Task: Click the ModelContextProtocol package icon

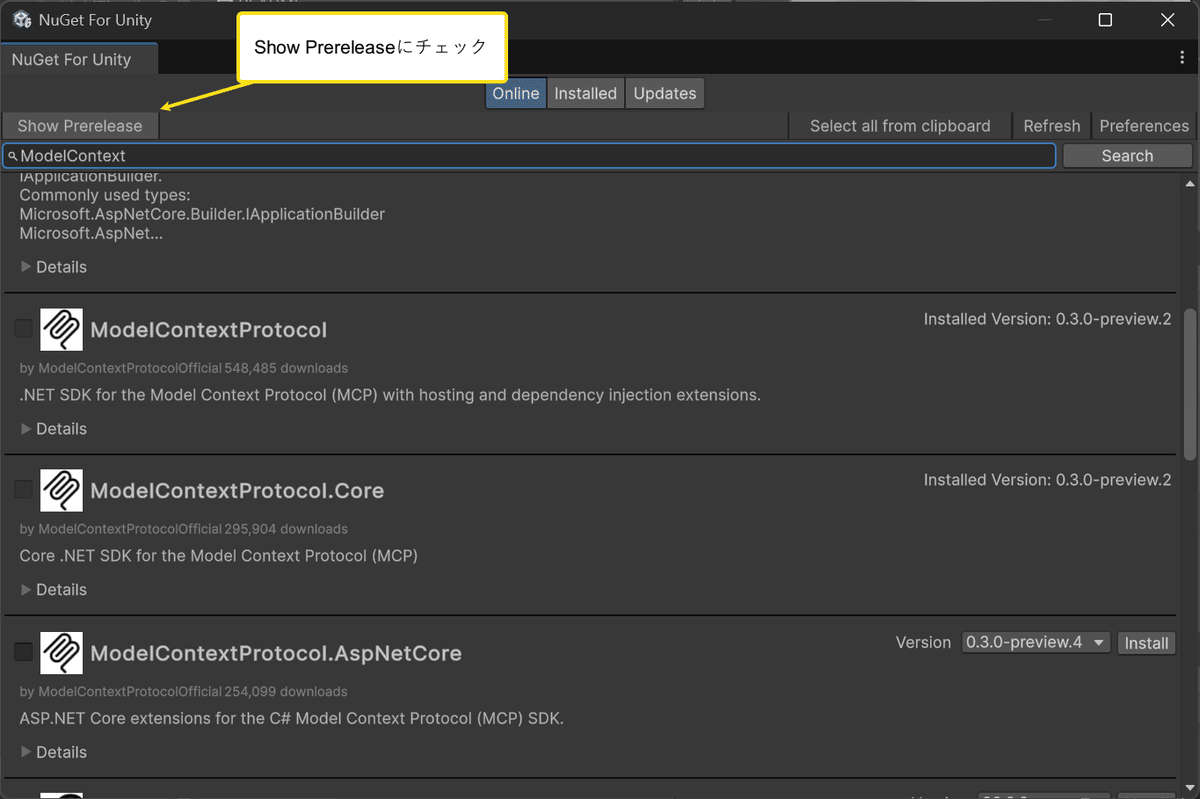Action: (x=61, y=329)
